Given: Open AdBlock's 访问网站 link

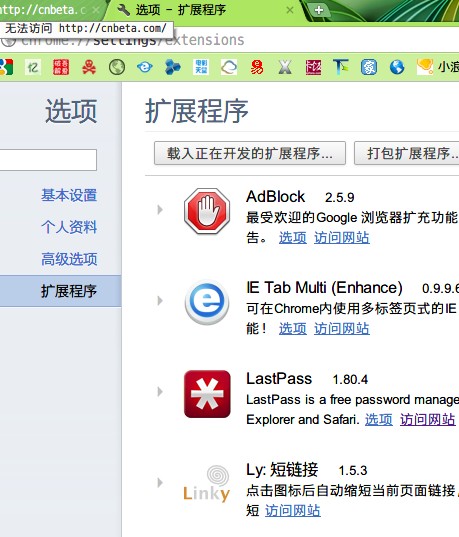Looking at the screenshot, I should point(342,237).
